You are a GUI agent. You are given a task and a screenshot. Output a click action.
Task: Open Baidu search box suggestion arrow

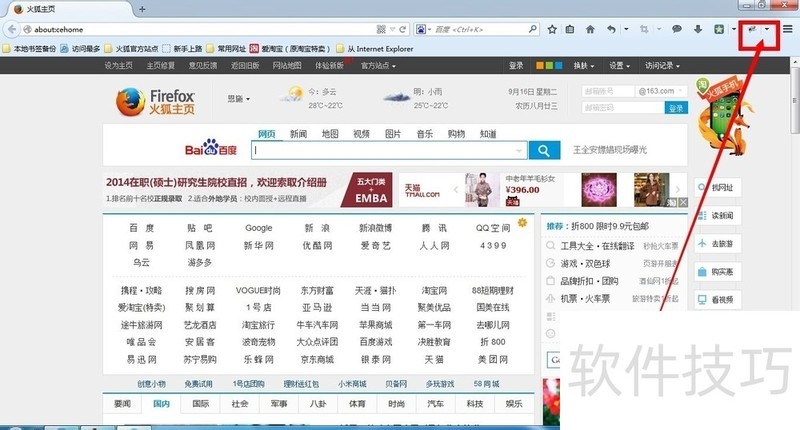[x=519, y=150]
